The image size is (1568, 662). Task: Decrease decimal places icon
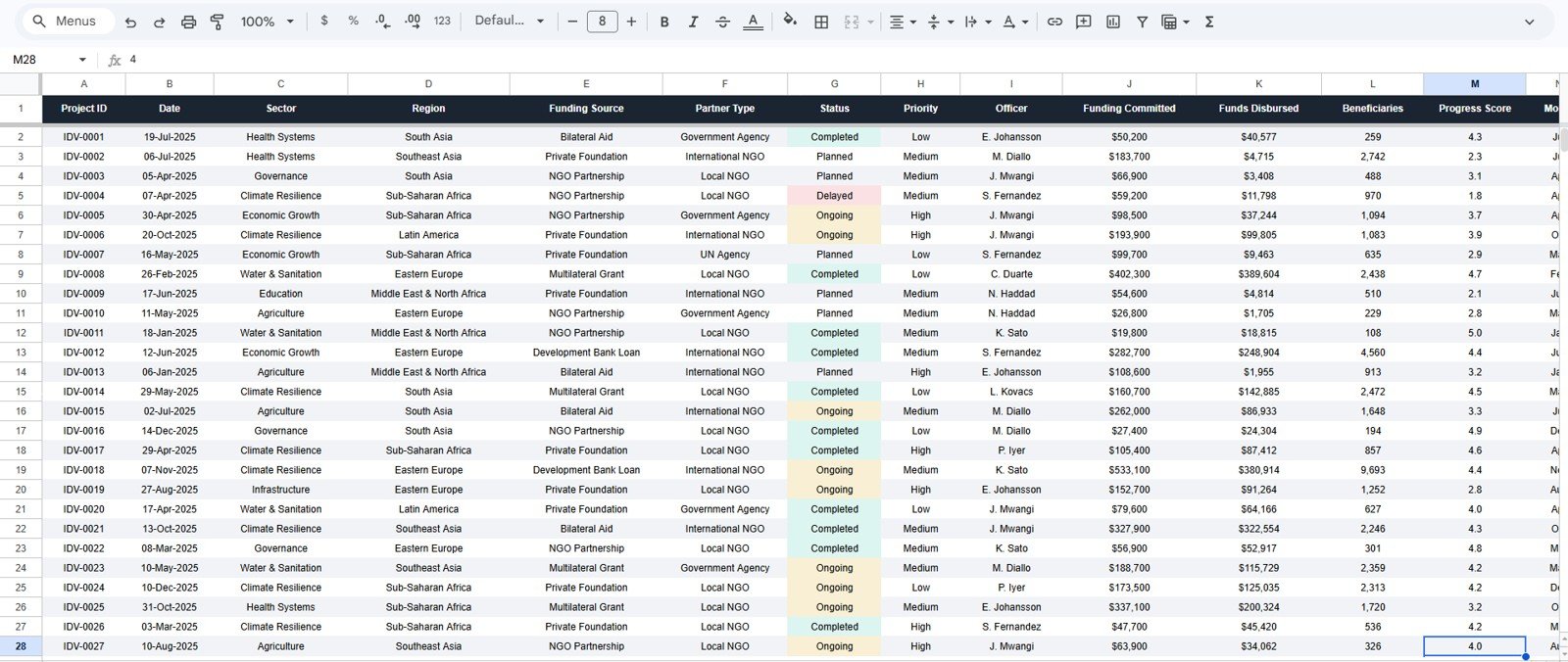(x=382, y=21)
